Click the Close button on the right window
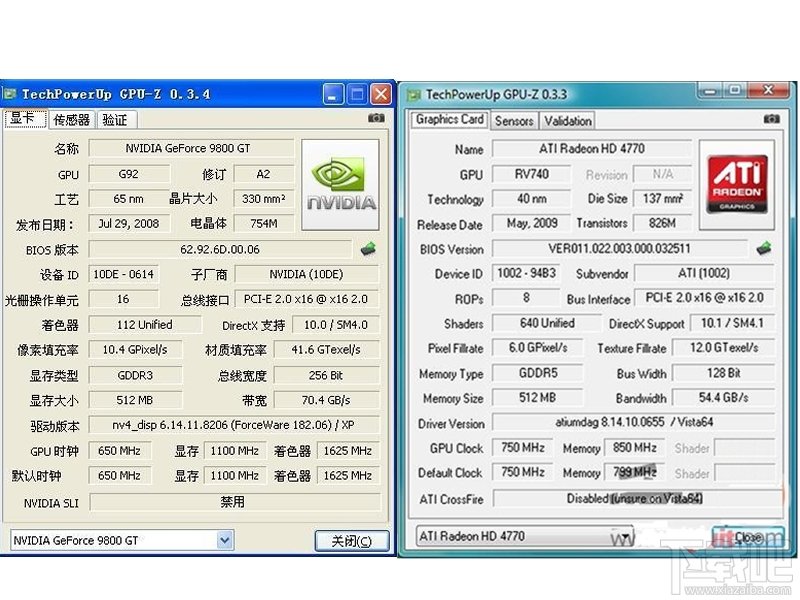Viewport: 800px width, 600px height. [x=748, y=536]
